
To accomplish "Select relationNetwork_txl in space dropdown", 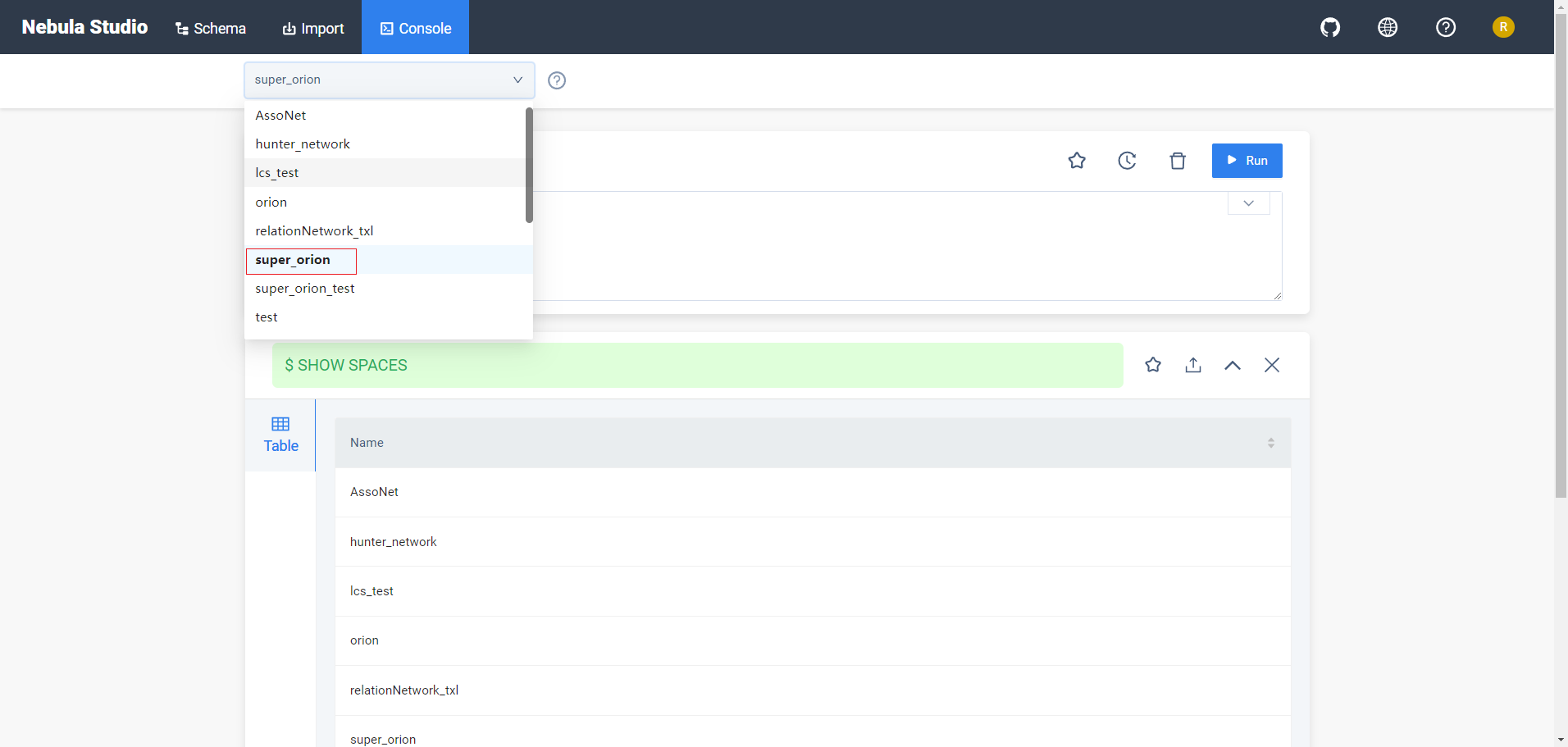I will click(x=385, y=230).
